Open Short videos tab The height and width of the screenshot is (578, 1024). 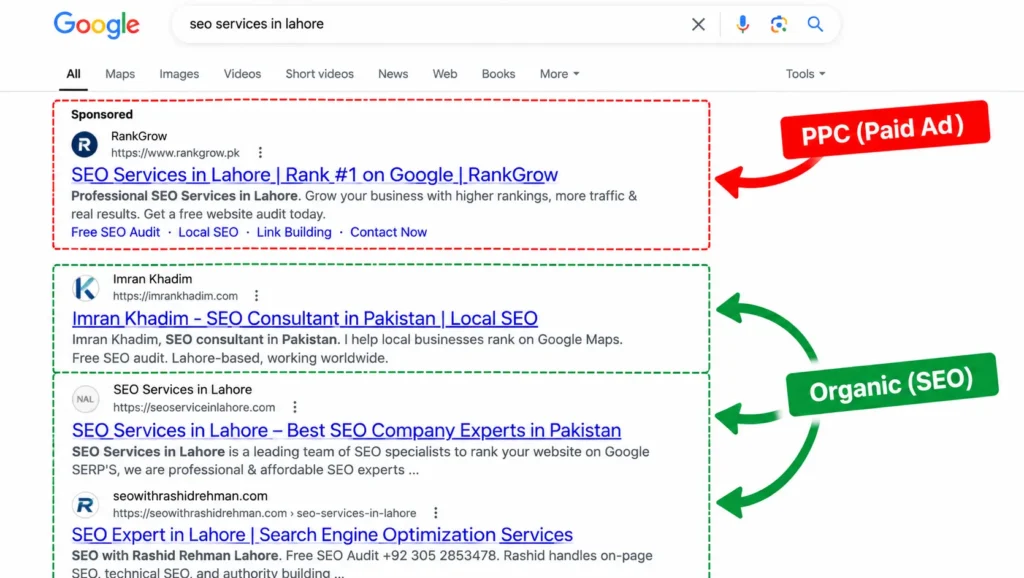pyautogui.click(x=319, y=74)
